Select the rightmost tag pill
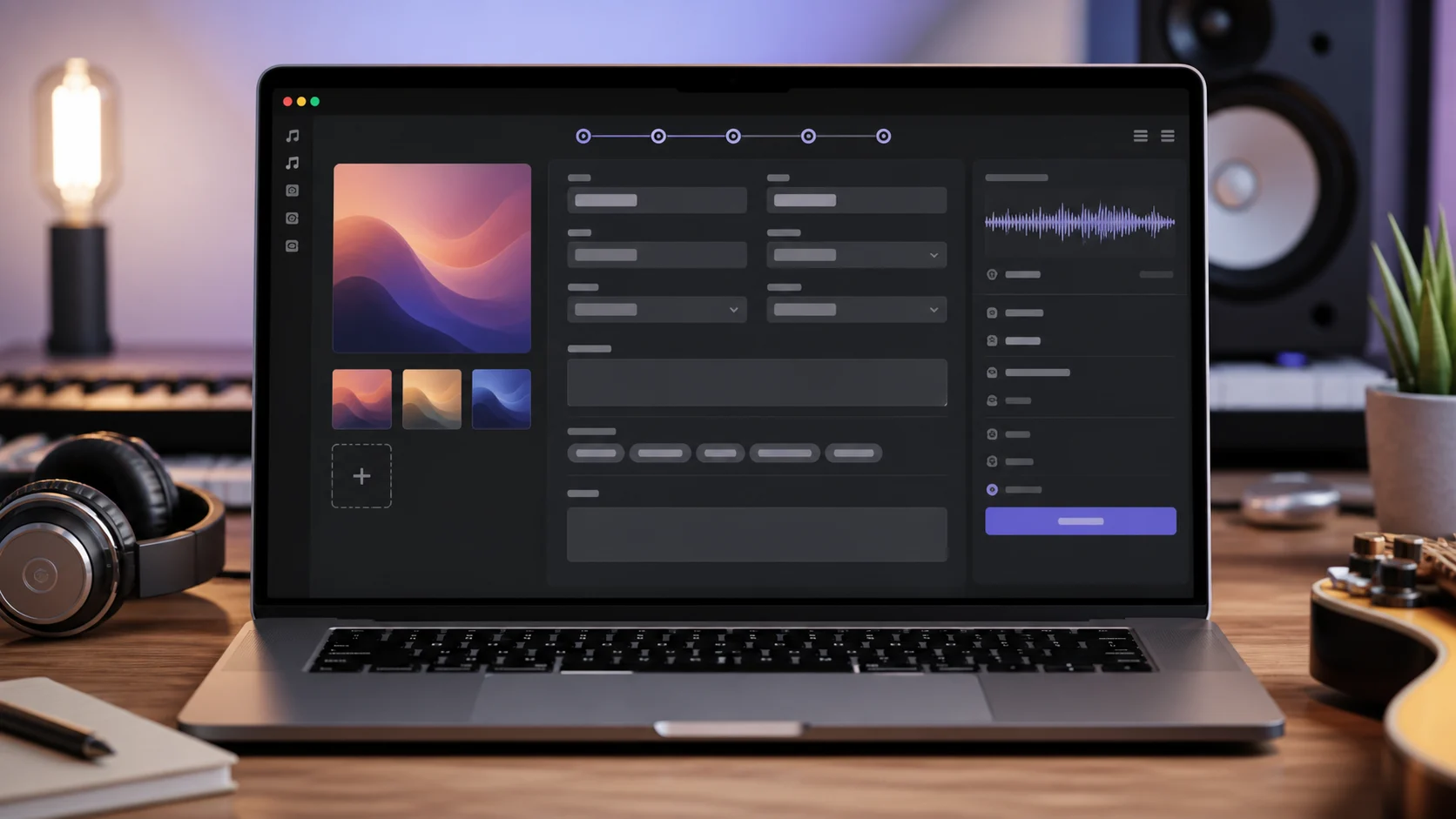The height and width of the screenshot is (819, 1456). point(853,453)
